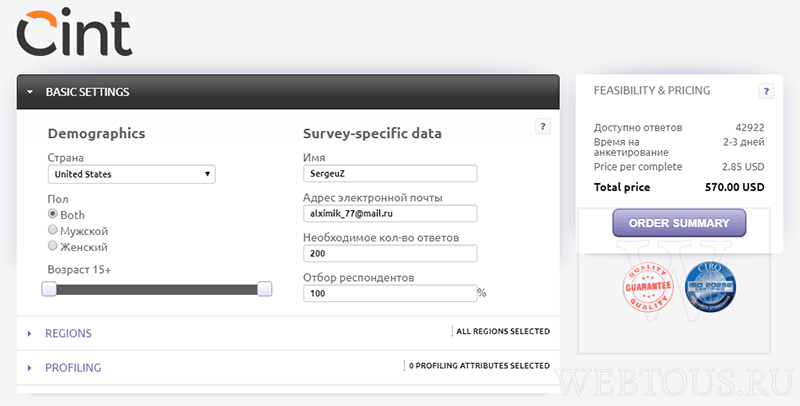Expand the Regions section

tap(68, 333)
